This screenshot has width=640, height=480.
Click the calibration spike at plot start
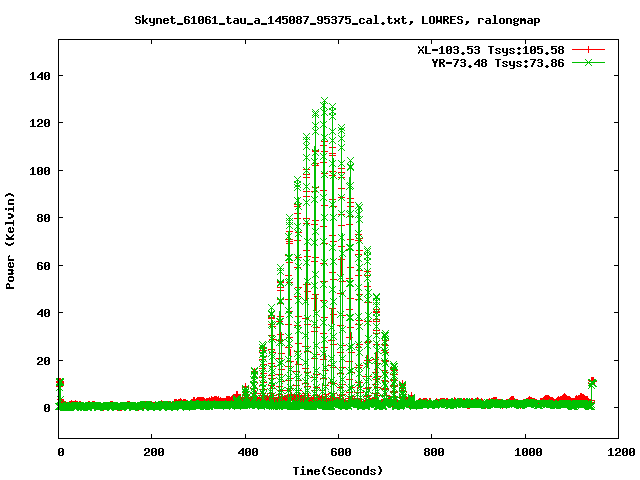point(60,383)
